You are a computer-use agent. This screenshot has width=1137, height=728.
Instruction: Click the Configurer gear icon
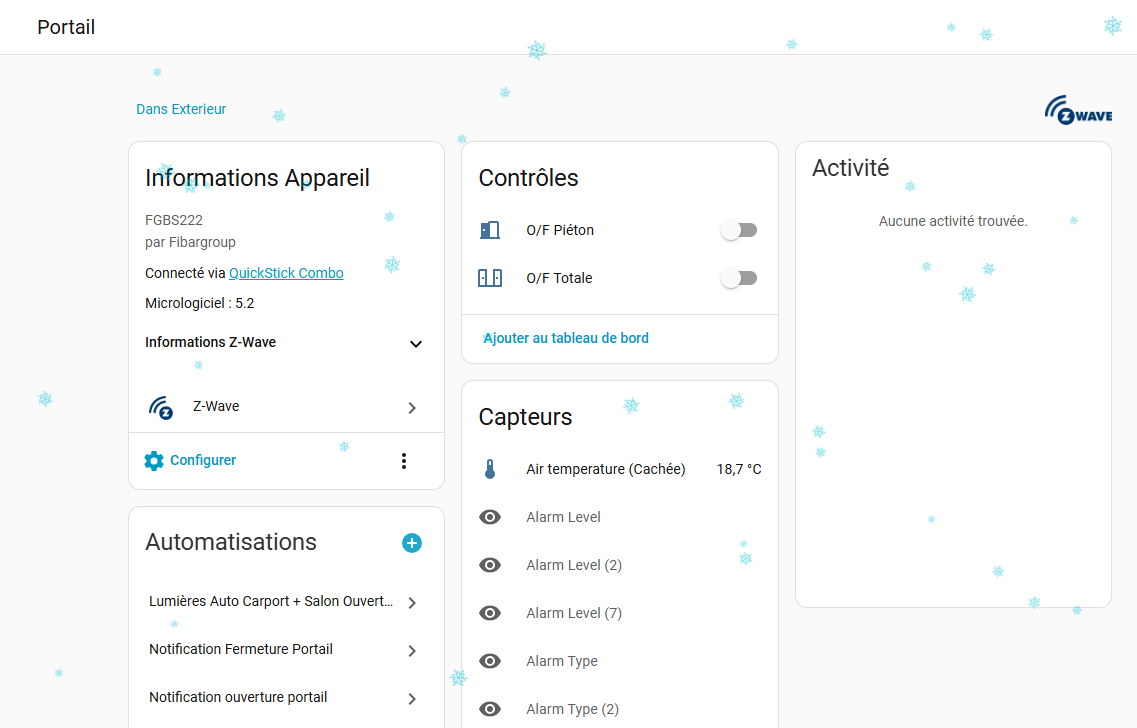click(154, 461)
